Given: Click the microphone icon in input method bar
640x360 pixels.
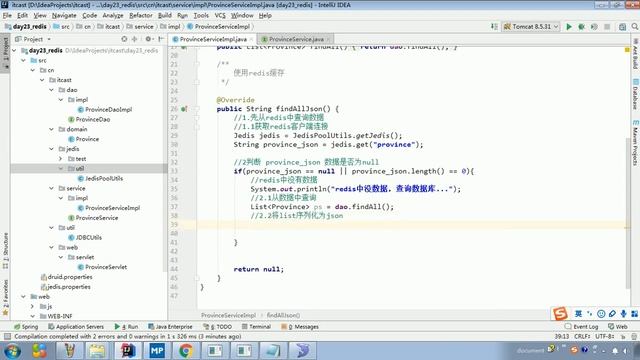Looking at the screenshot, I should click(623, 313).
